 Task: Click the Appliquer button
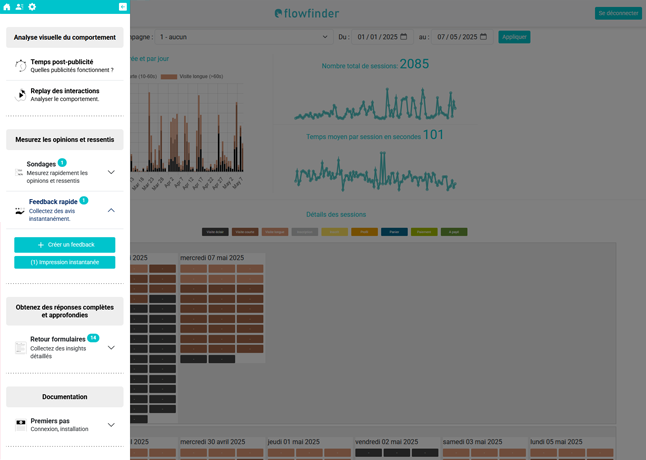[514, 37]
